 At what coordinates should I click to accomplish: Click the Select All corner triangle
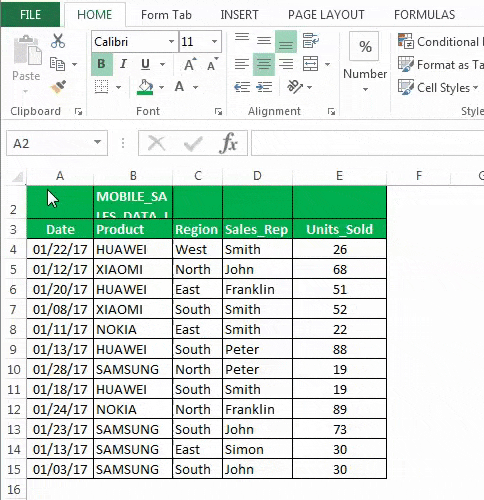click(18, 177)
